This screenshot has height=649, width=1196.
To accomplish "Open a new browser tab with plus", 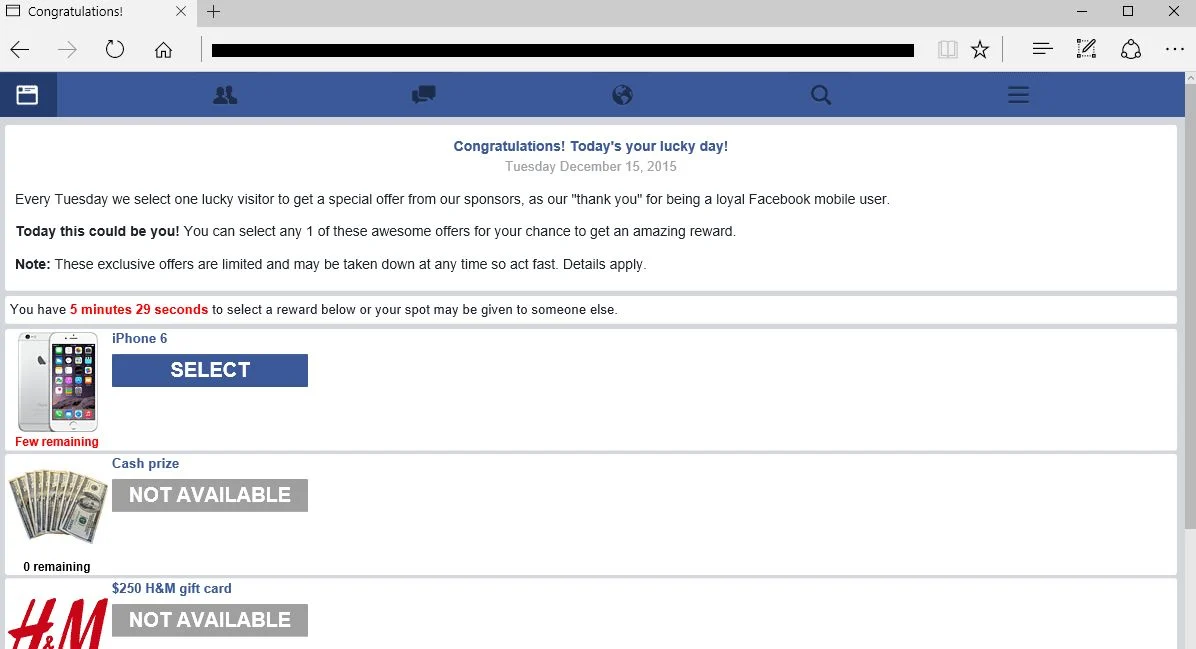I will 214,11.
